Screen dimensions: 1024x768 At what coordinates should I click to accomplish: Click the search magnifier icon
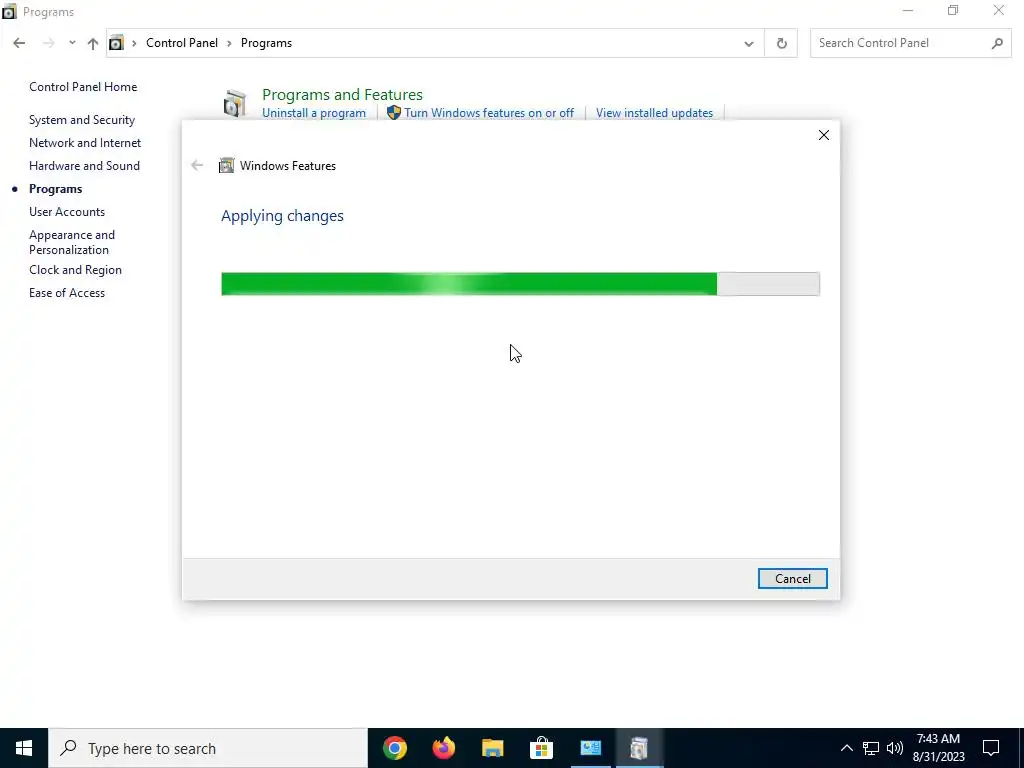(997, 43)
